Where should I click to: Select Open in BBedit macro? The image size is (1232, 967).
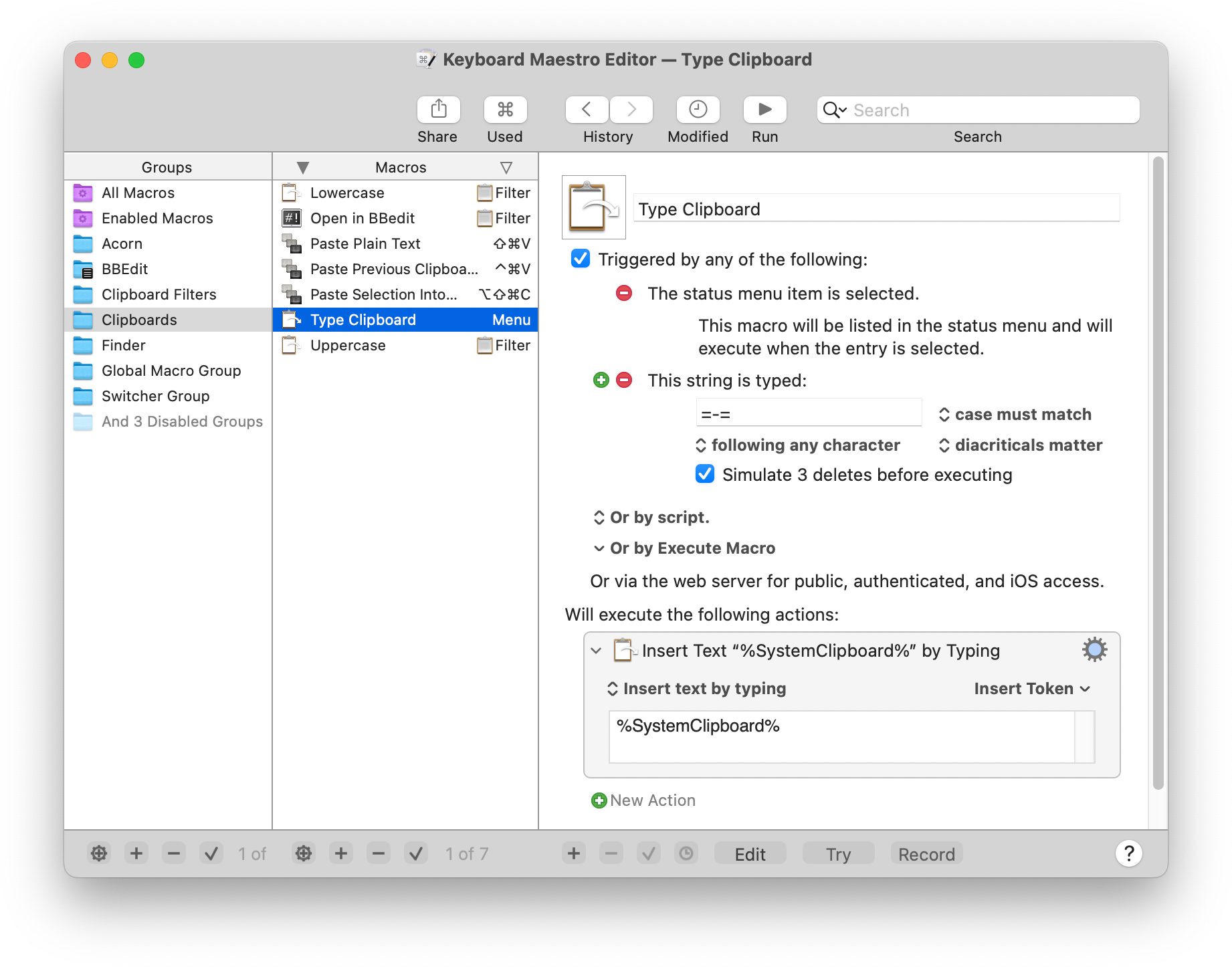405,218
